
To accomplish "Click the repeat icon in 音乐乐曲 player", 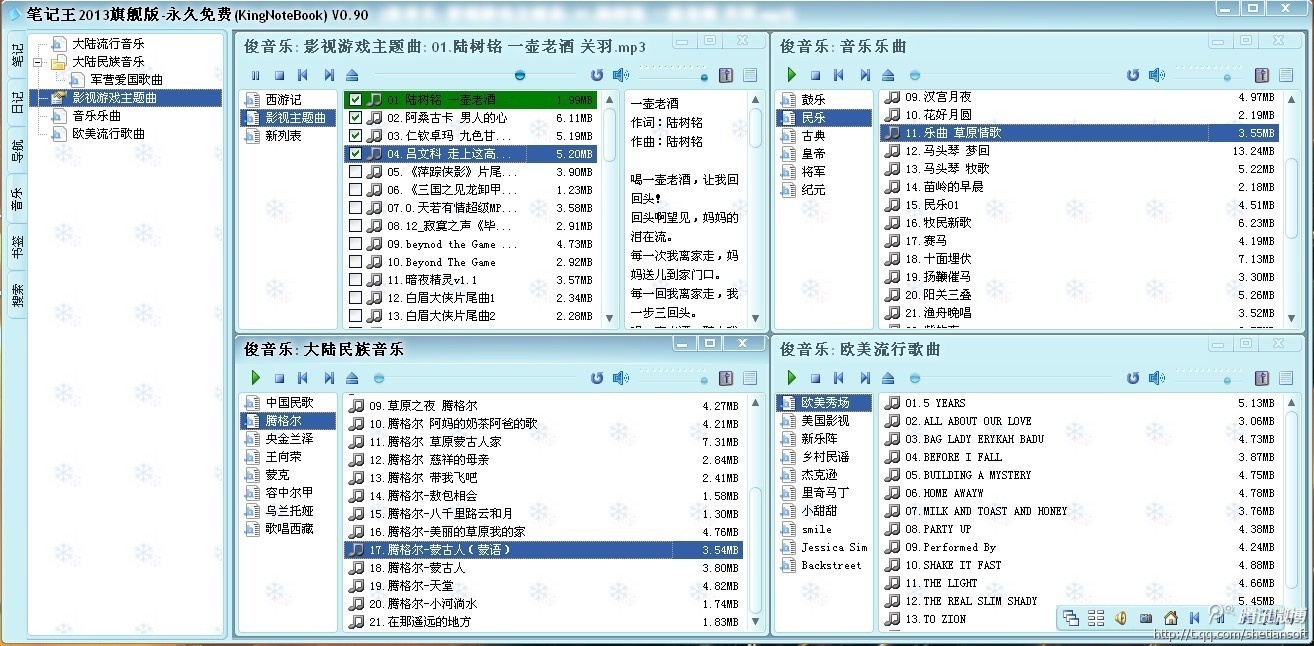I will click(1133, 75).
